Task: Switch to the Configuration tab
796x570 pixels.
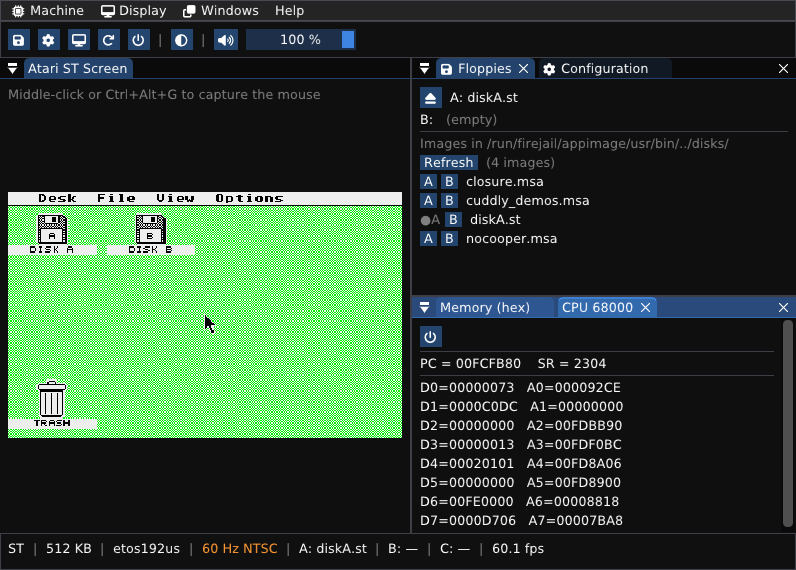Action: tap(604, 69)
